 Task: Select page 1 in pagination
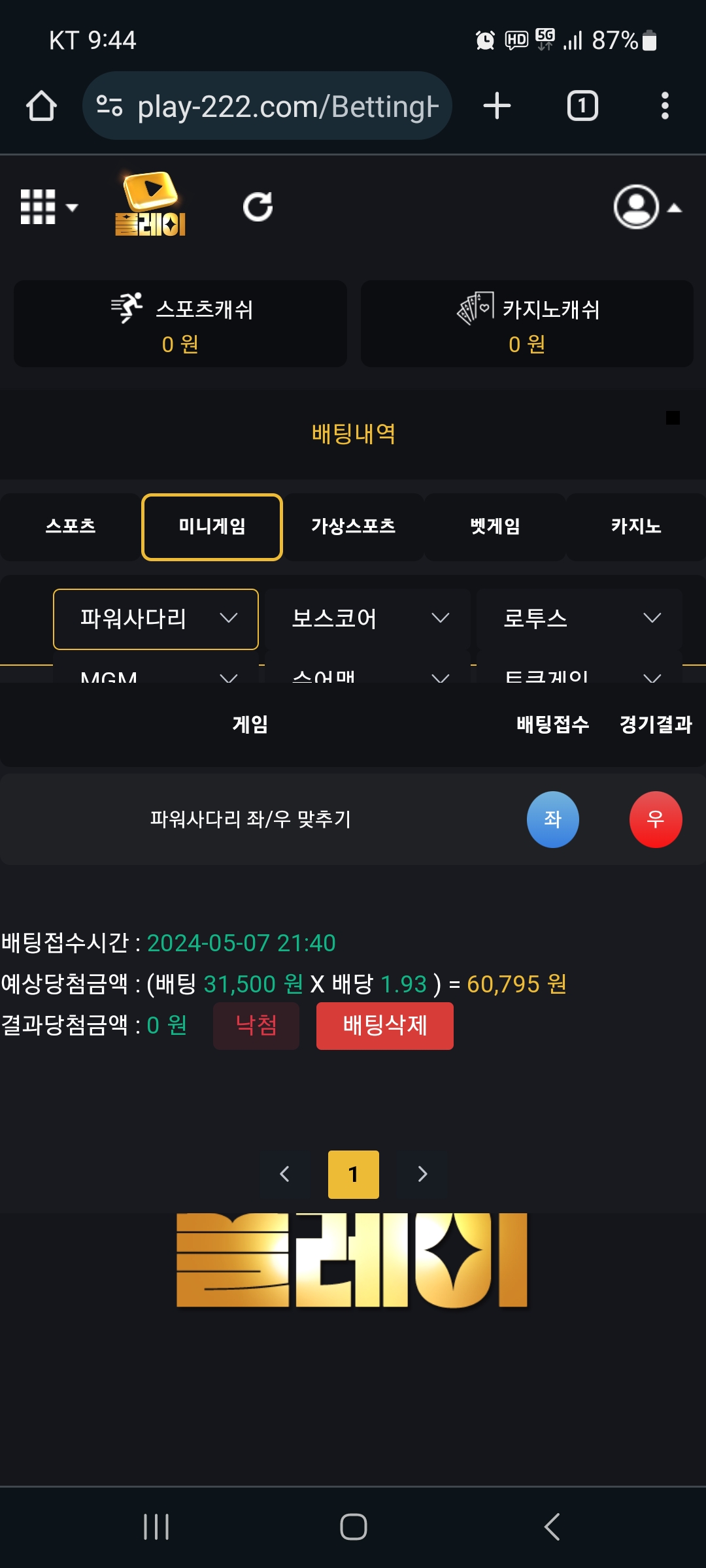coord(353,1174)
